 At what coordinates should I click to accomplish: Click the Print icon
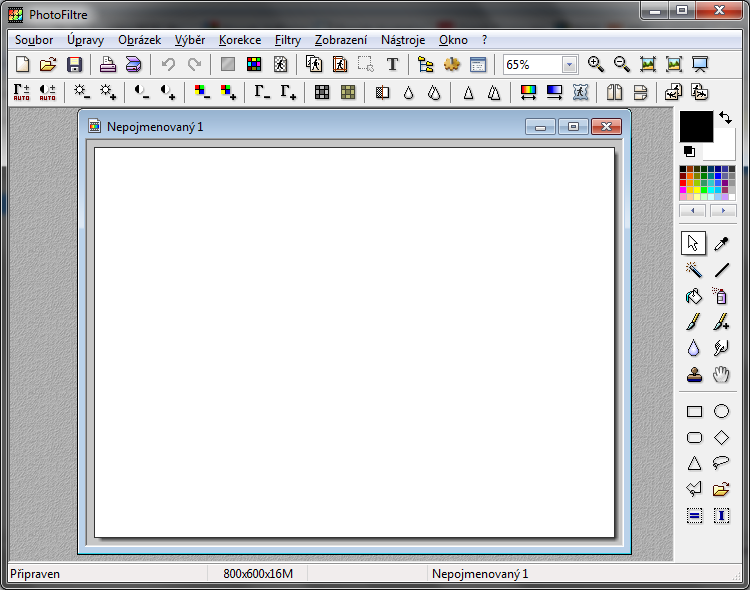point(108,64)
